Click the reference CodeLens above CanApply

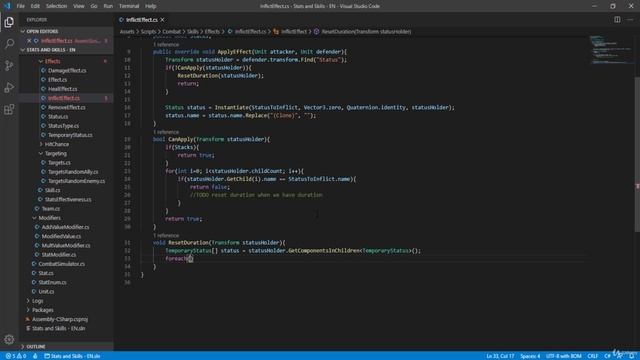tap(166, 132)
